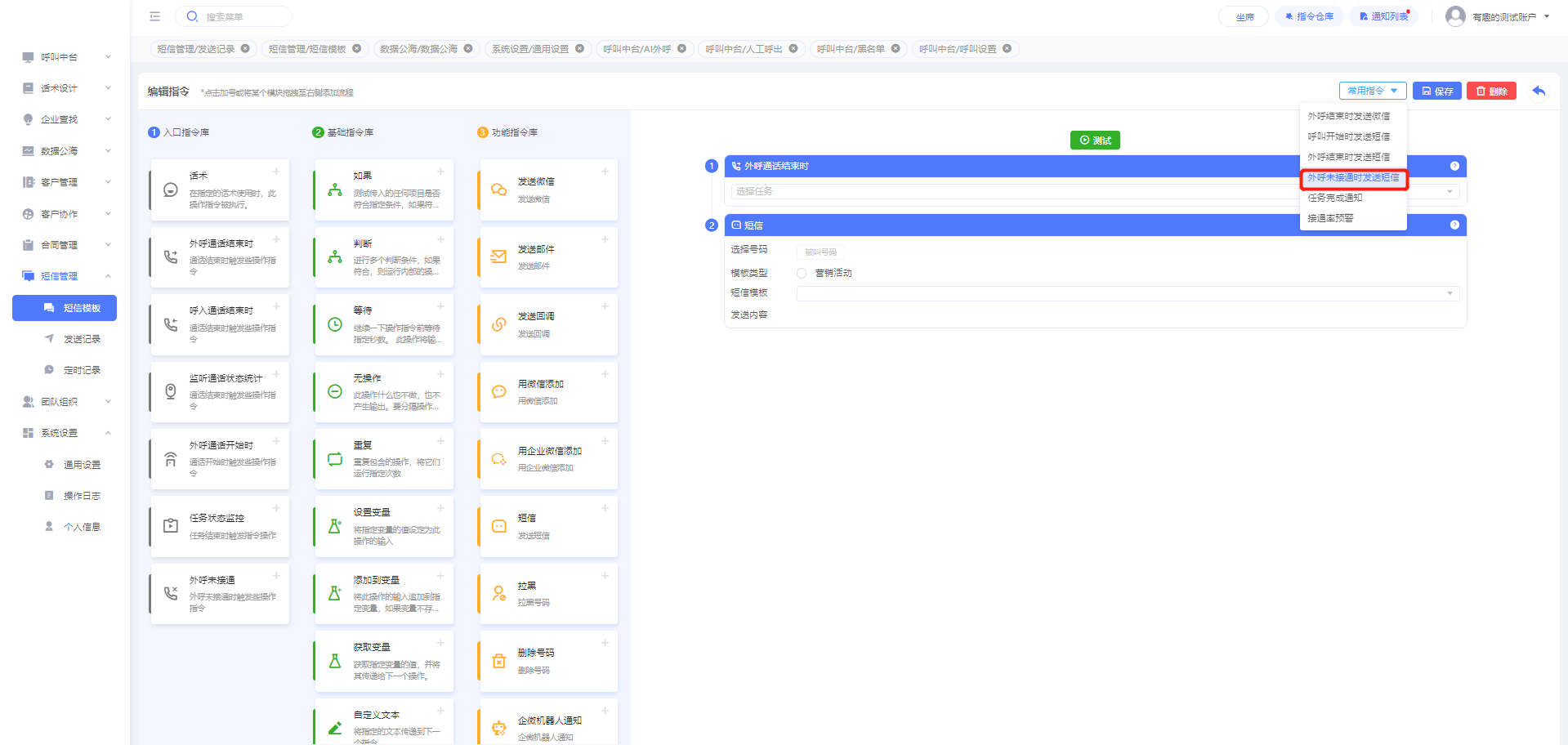Click the 自定义文本 pencil icon
Screen dimensions: 1568x745
[334, 728]
